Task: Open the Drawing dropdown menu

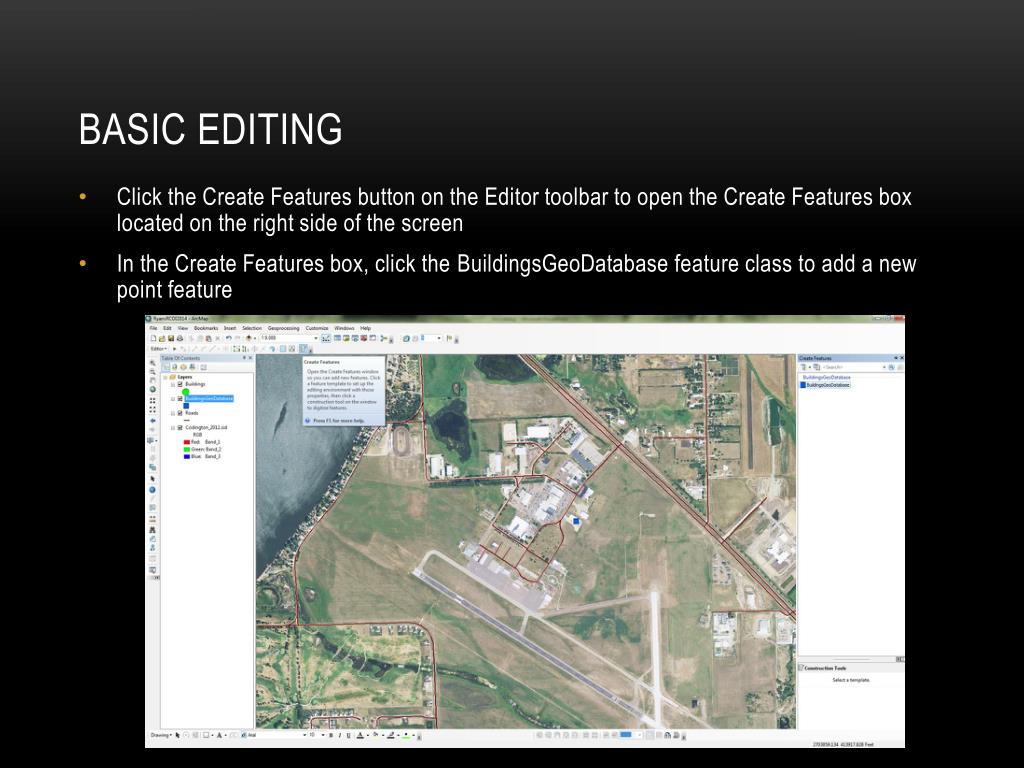Action: 161,735
